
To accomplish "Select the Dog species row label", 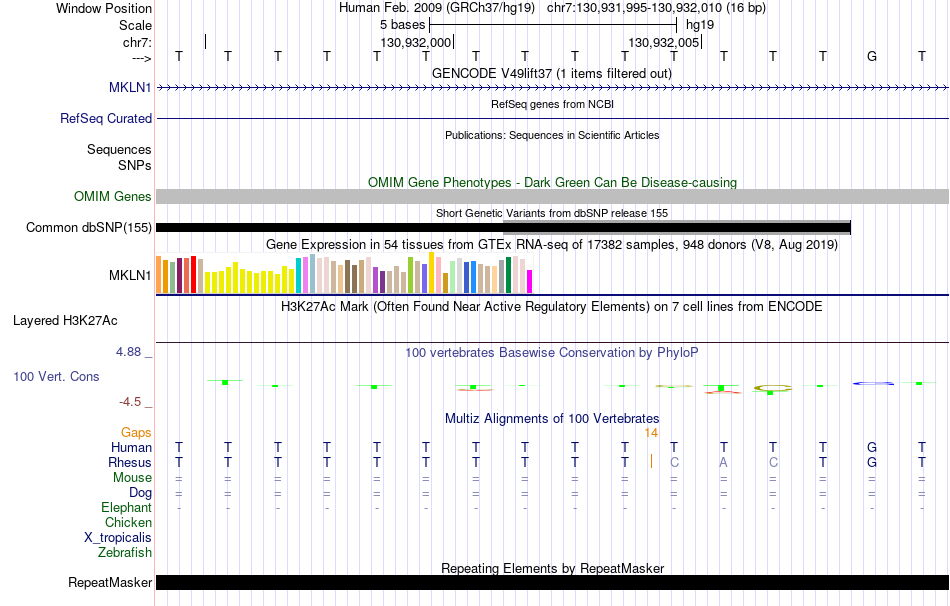I will (x=140, y=493).
